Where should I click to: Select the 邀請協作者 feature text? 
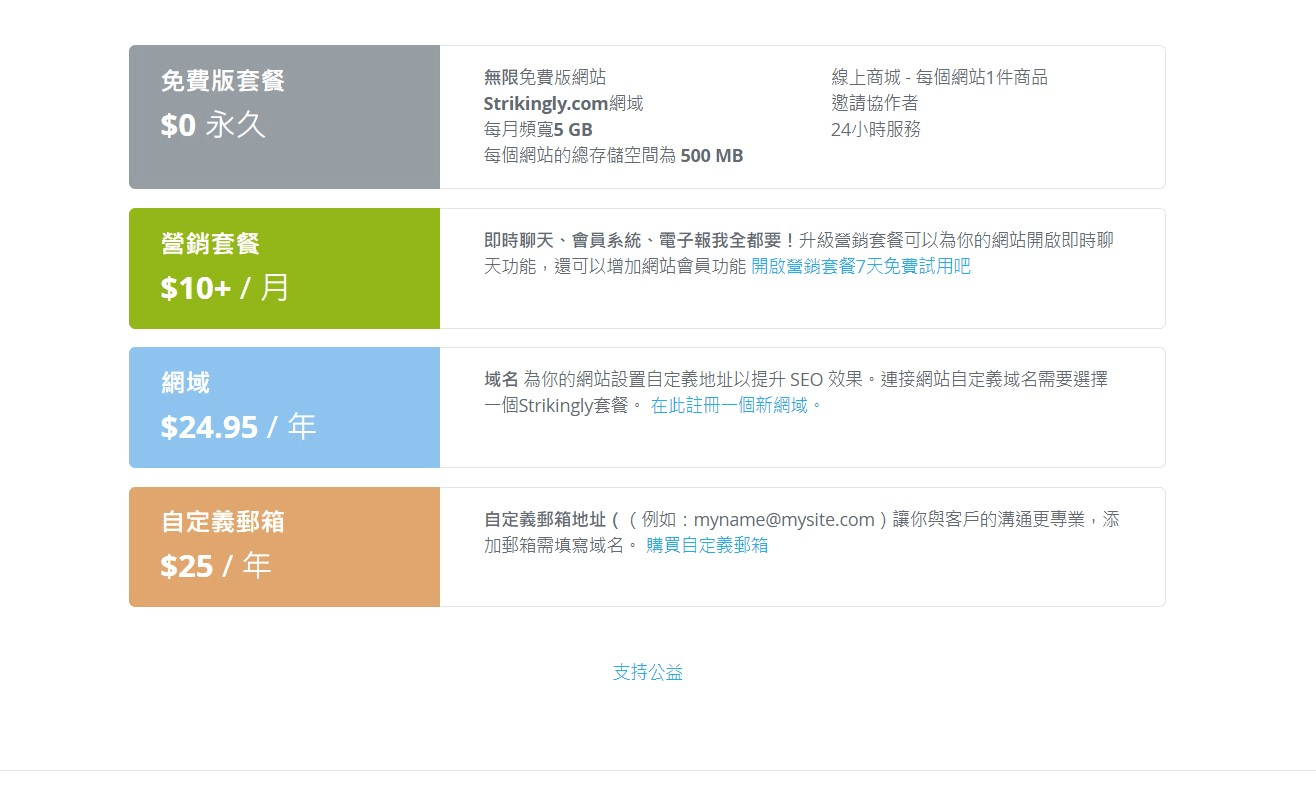(873, 102)
